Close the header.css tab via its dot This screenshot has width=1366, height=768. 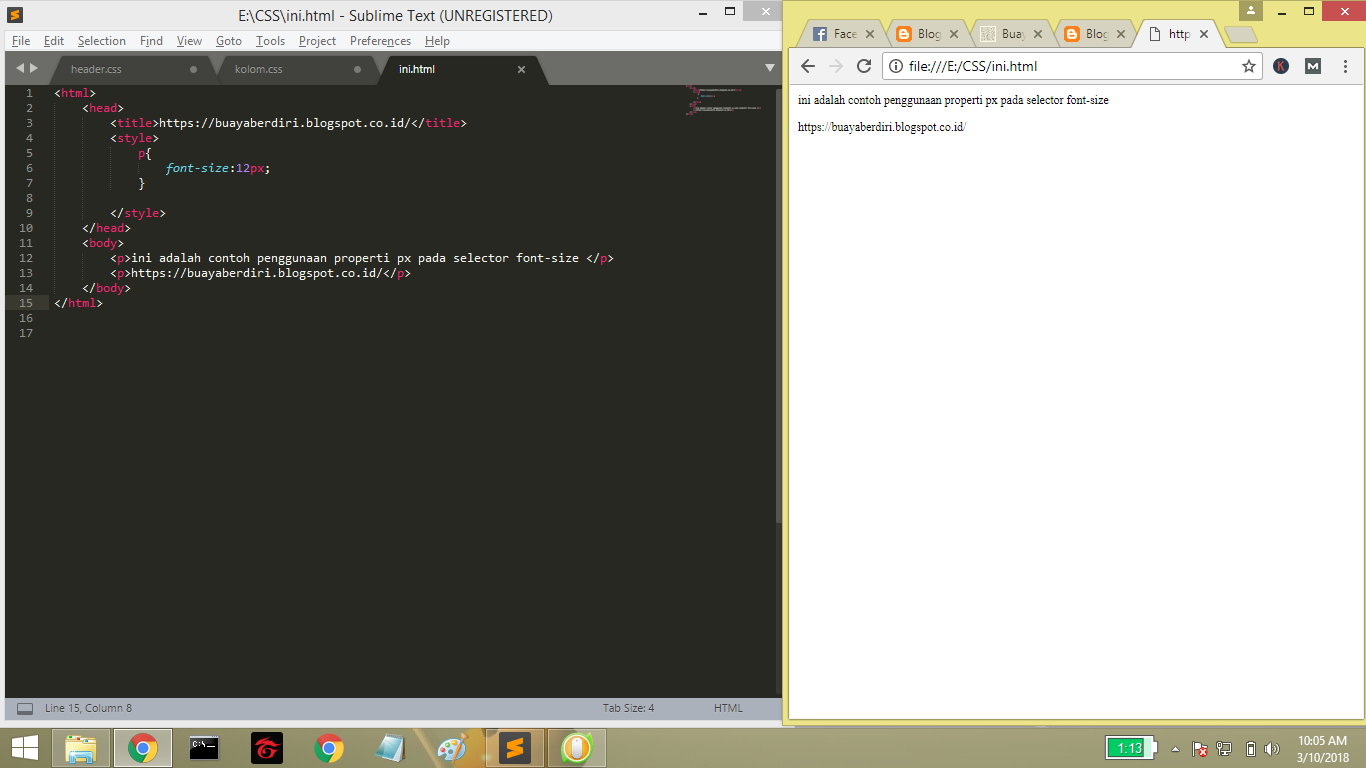click(193, 70)
